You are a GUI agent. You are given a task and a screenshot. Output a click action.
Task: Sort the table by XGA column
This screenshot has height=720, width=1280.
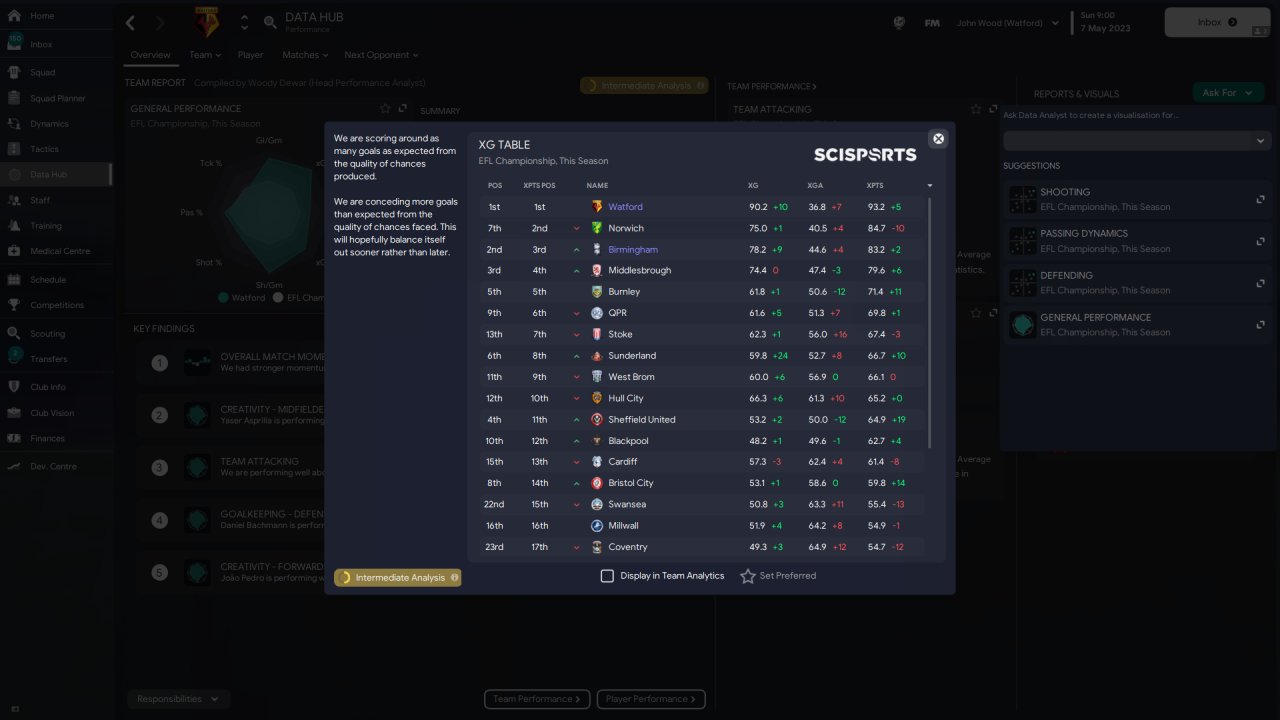tap(815, 186)
